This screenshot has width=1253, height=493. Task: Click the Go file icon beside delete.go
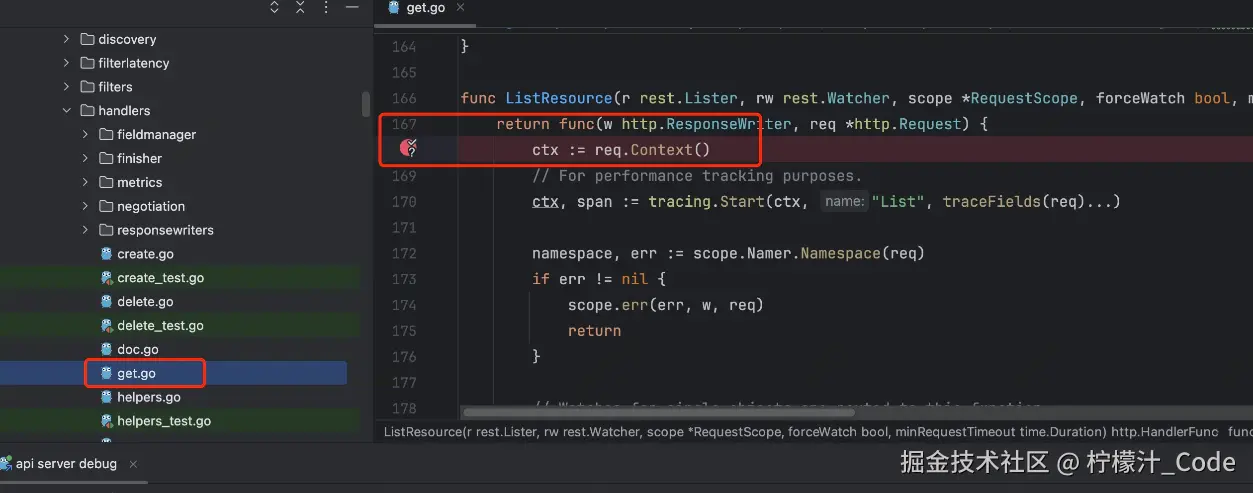coord(106,302)
